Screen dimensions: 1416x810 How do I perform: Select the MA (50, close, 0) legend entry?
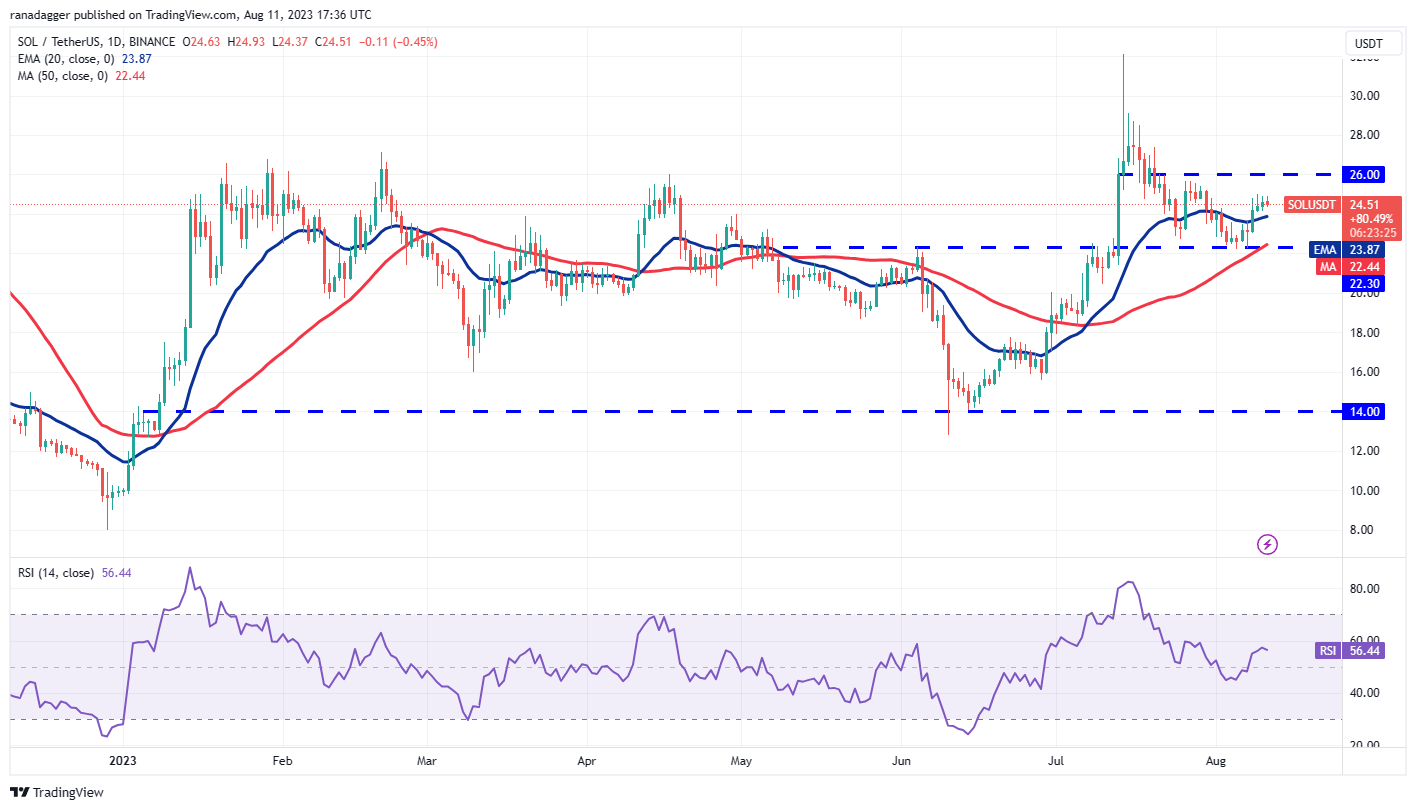tap(60, 76)
